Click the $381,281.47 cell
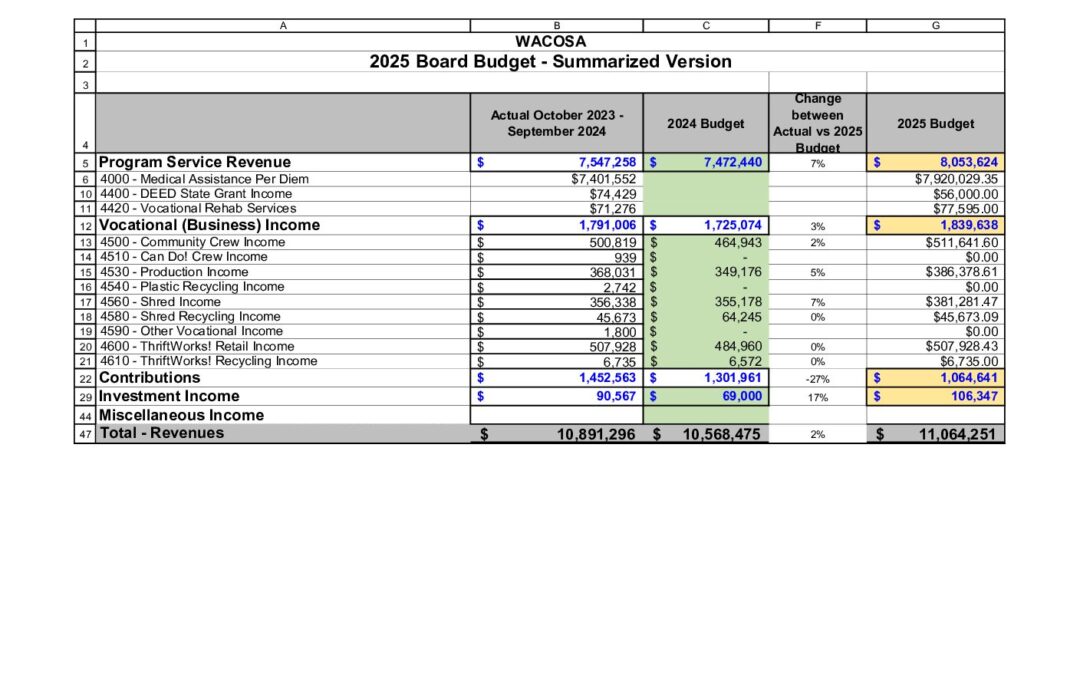The width and height of the screenshot is (1080, 675). point(935,302)
